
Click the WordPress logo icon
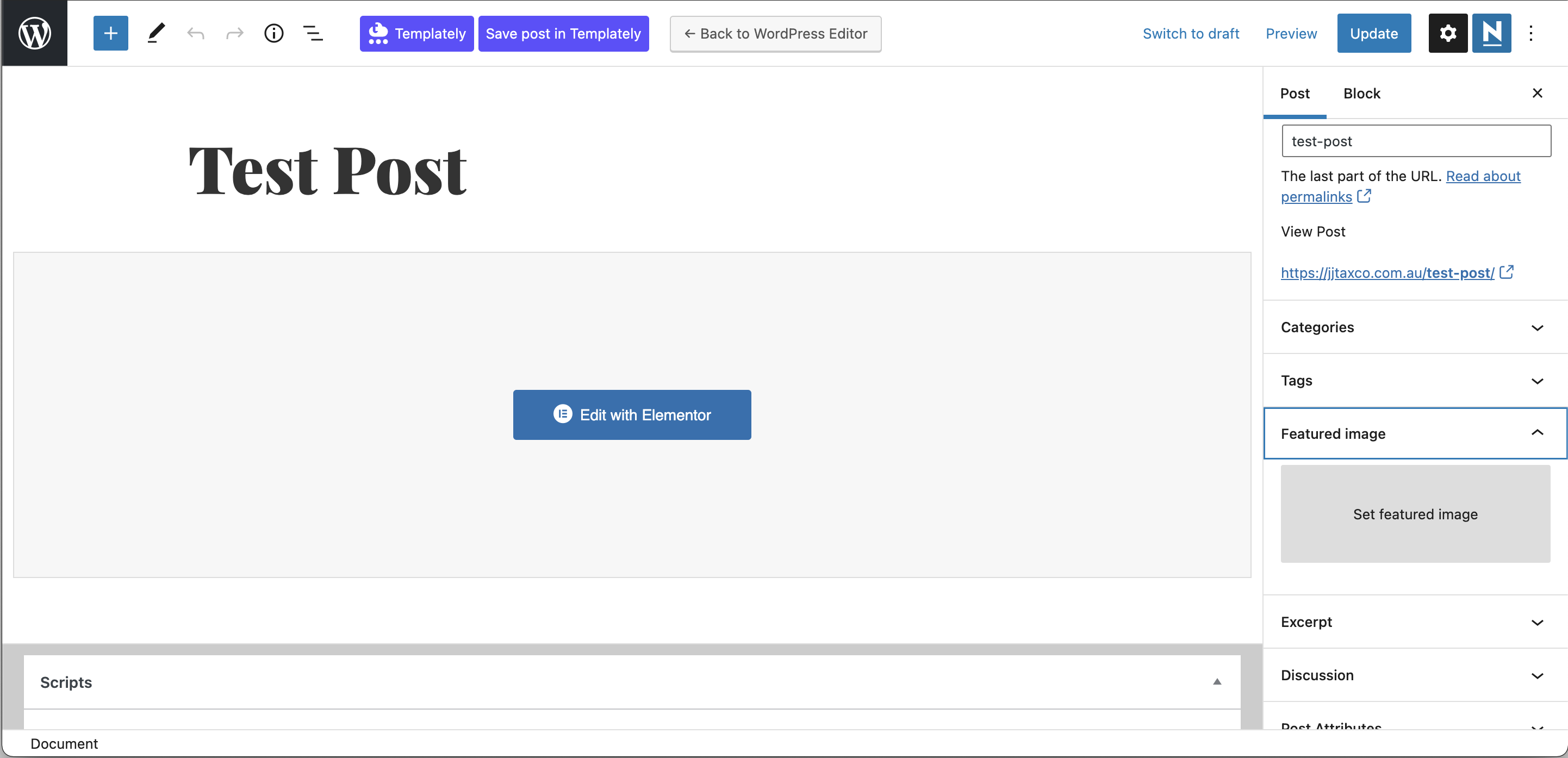click(x=35, y=33)
